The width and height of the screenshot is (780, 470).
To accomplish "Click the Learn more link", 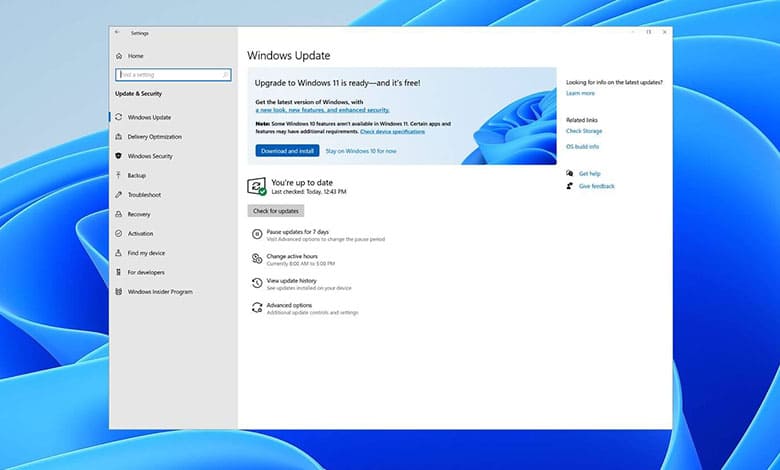I will coord(580,94).
